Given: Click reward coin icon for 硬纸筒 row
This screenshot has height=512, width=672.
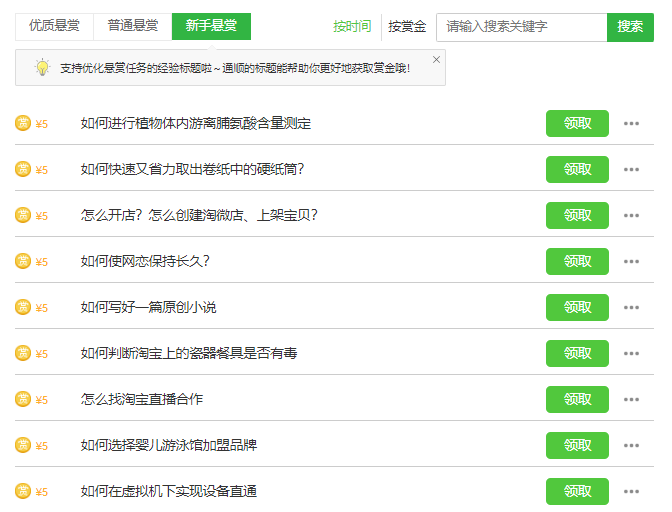Looking at the screenshot, I should tap(23, 169).
